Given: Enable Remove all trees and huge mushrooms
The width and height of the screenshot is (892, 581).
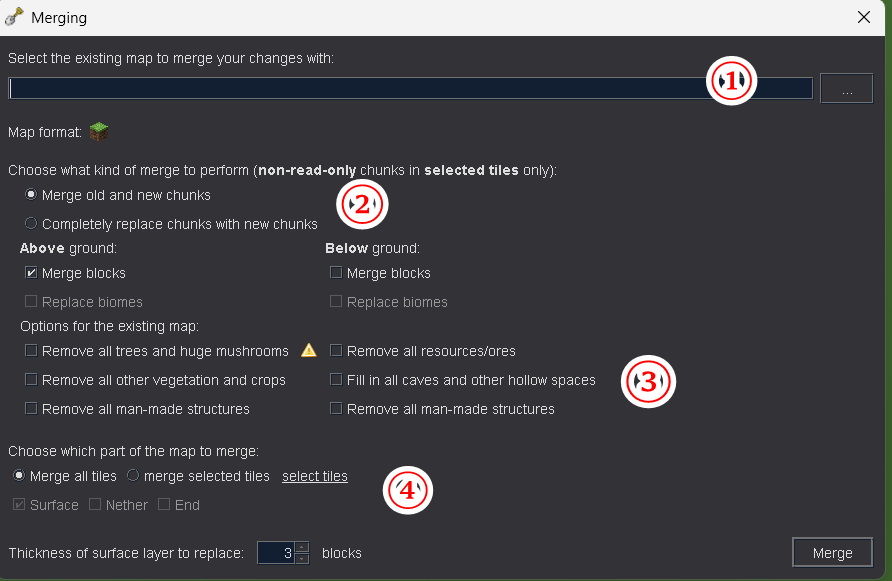Looking at the screenshot, I should point(32,351).
